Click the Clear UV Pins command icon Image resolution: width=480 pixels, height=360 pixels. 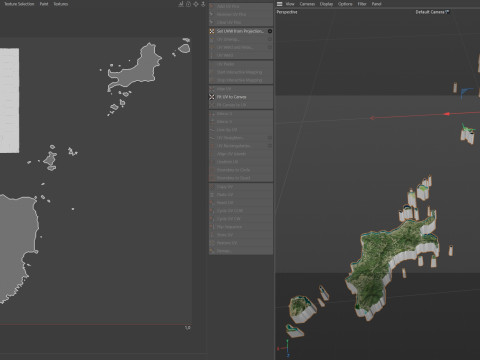pos(212,22)
